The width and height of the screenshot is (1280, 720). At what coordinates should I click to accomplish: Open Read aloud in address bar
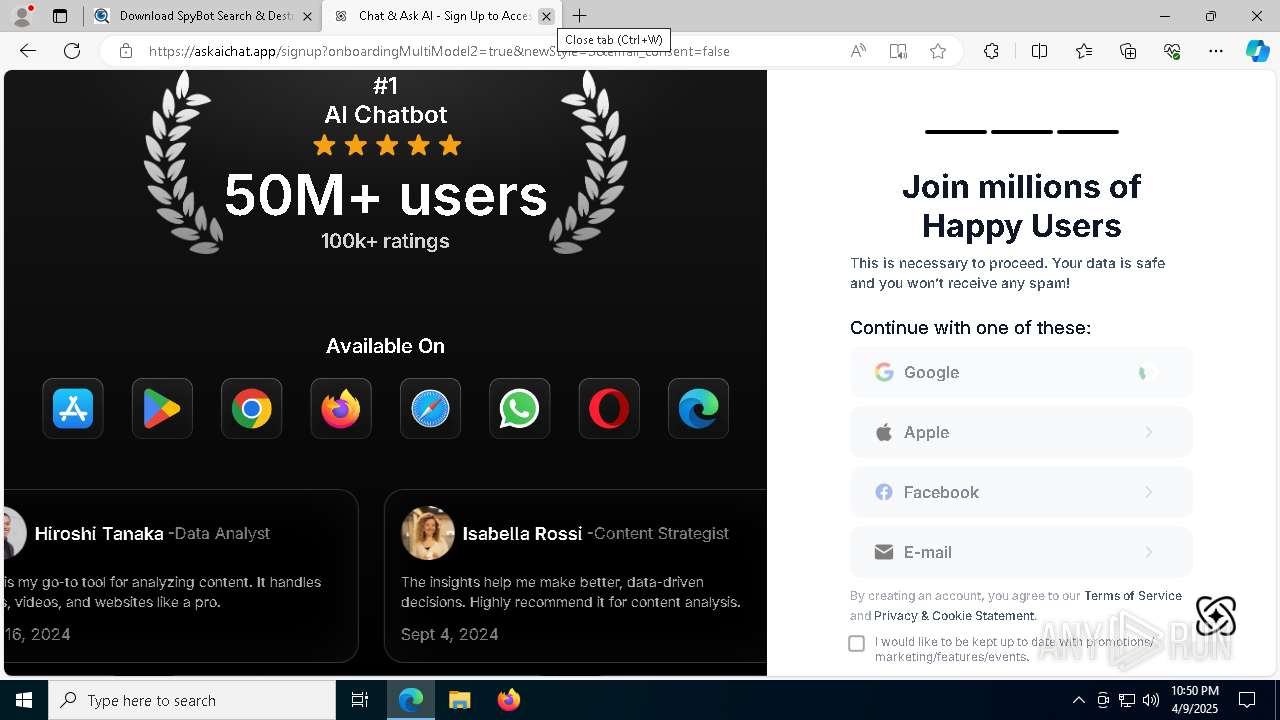point(858,51)
